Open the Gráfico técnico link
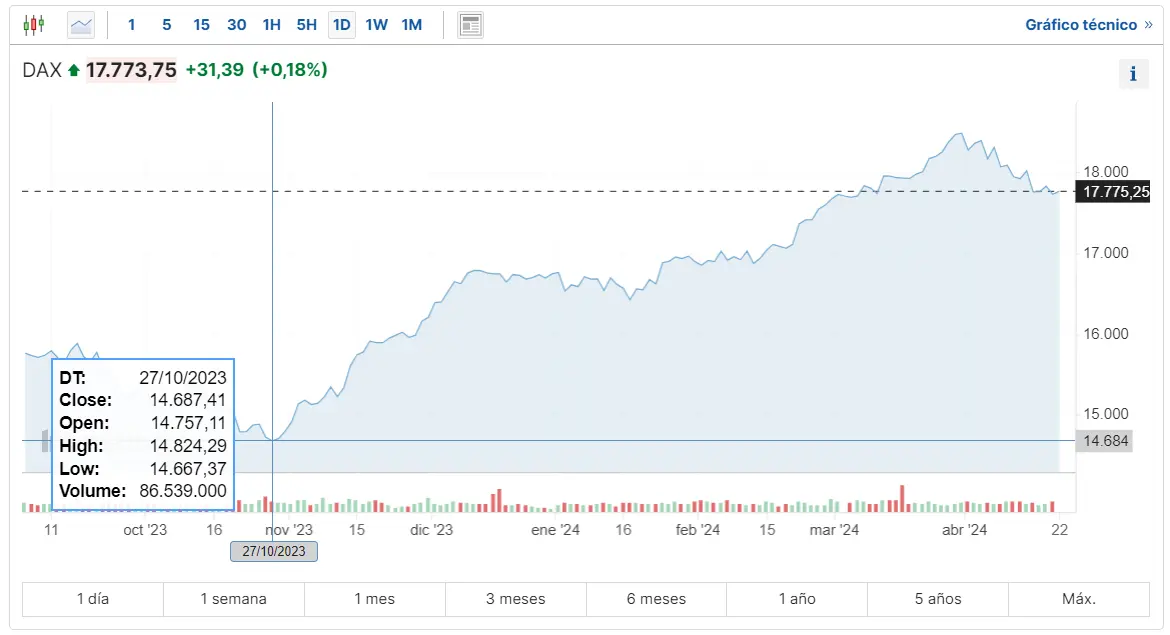This screenshot has width=1170, height=635. [x=1083, y=24]
